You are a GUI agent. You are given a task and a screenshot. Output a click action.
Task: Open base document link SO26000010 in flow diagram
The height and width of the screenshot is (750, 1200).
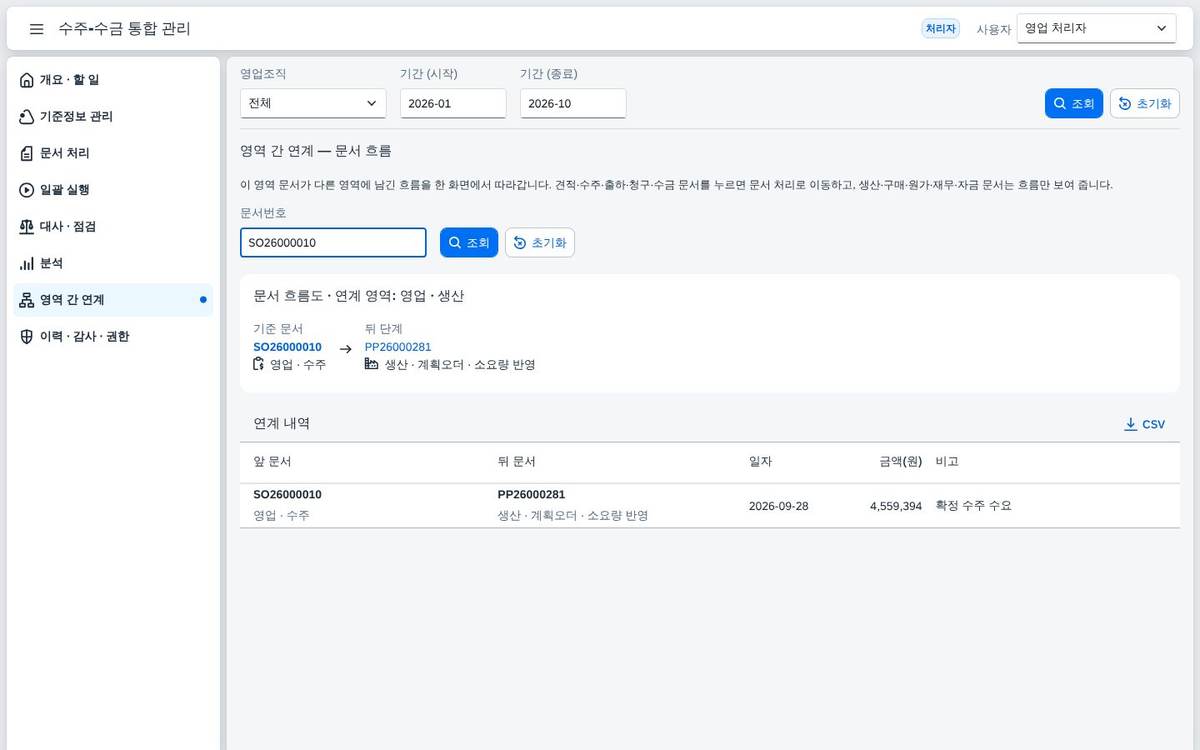(x=287, y=347)
